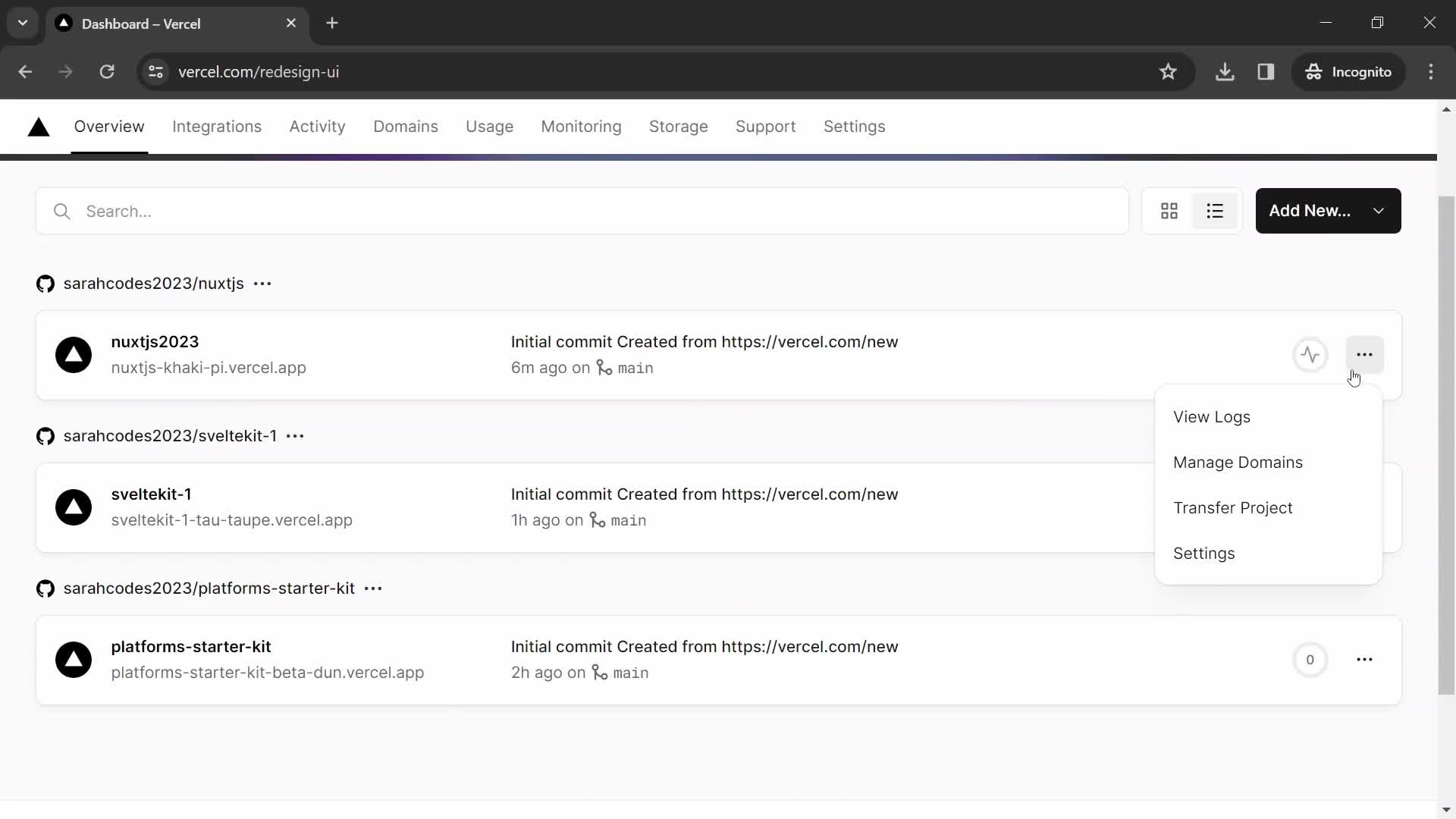This screenshot has width=1456, height=819.
Task: Click the Vercel triangle logo
Action: pyautogui.click(x=39, y=127)
